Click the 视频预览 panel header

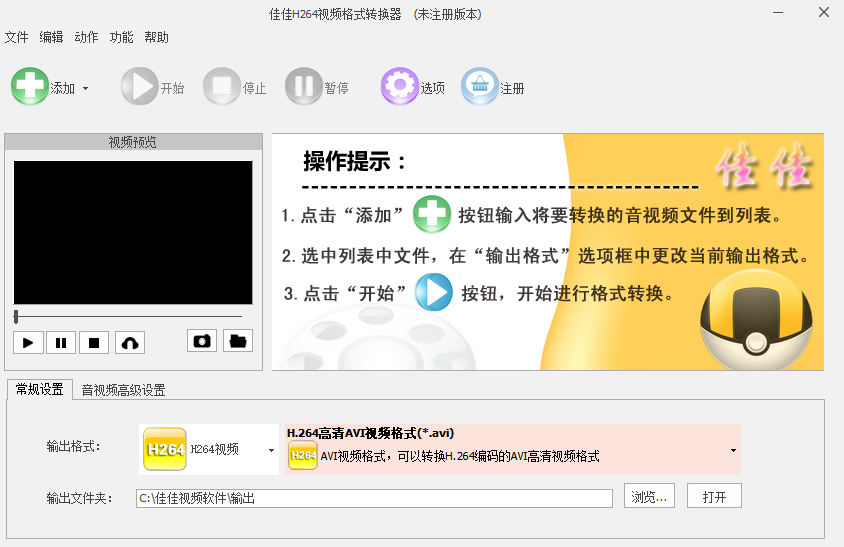tap(133, 142)
